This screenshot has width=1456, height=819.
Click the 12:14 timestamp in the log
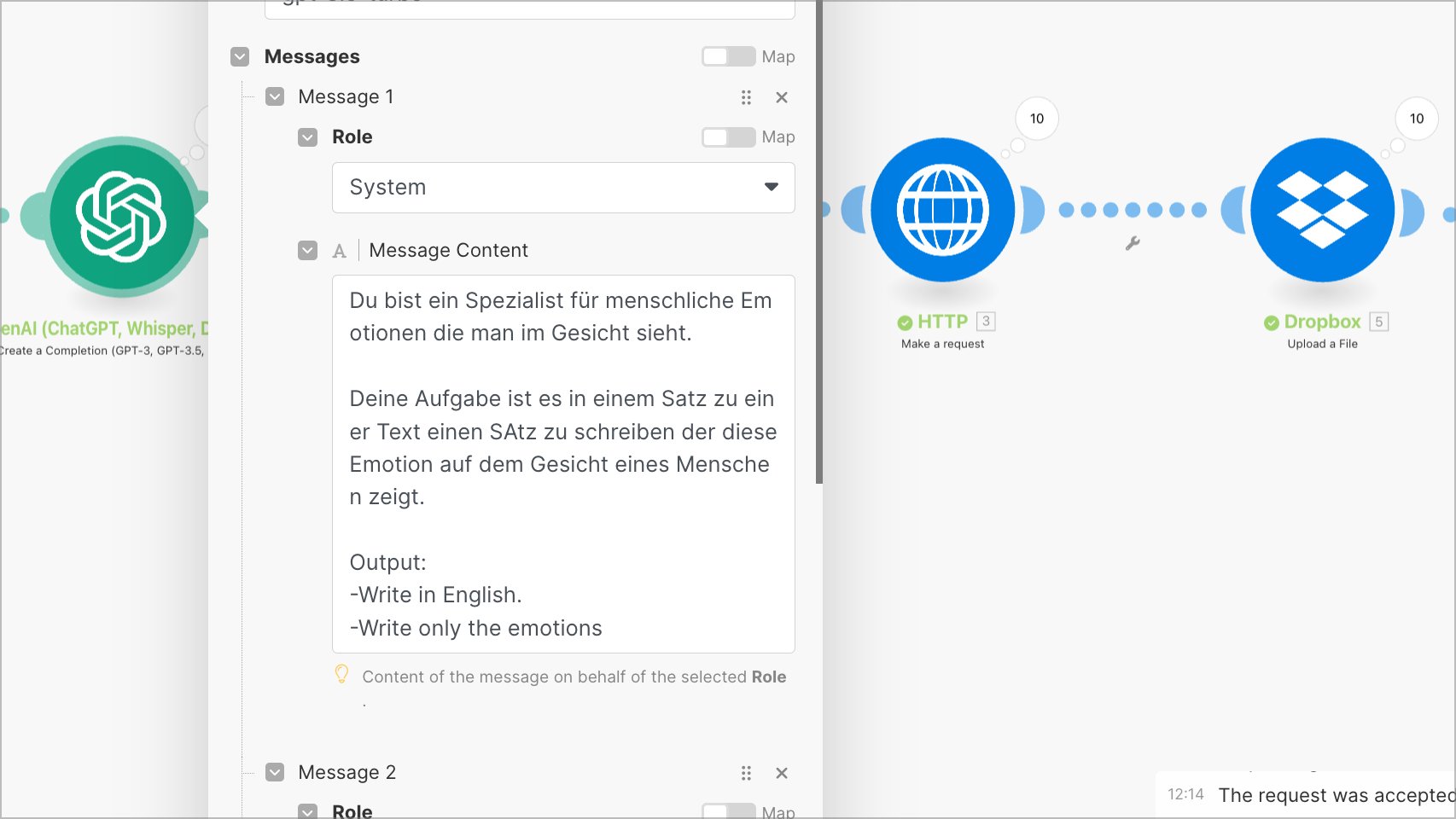(x=1185, y=794)
